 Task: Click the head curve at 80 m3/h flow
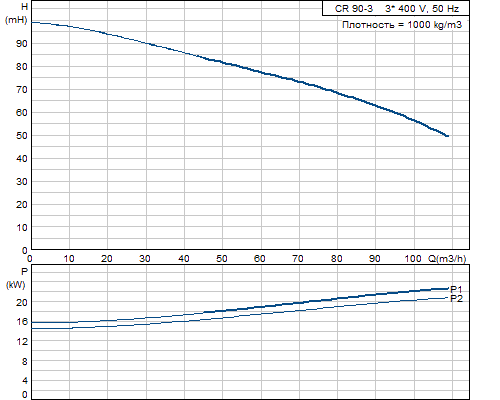point(337,93)
